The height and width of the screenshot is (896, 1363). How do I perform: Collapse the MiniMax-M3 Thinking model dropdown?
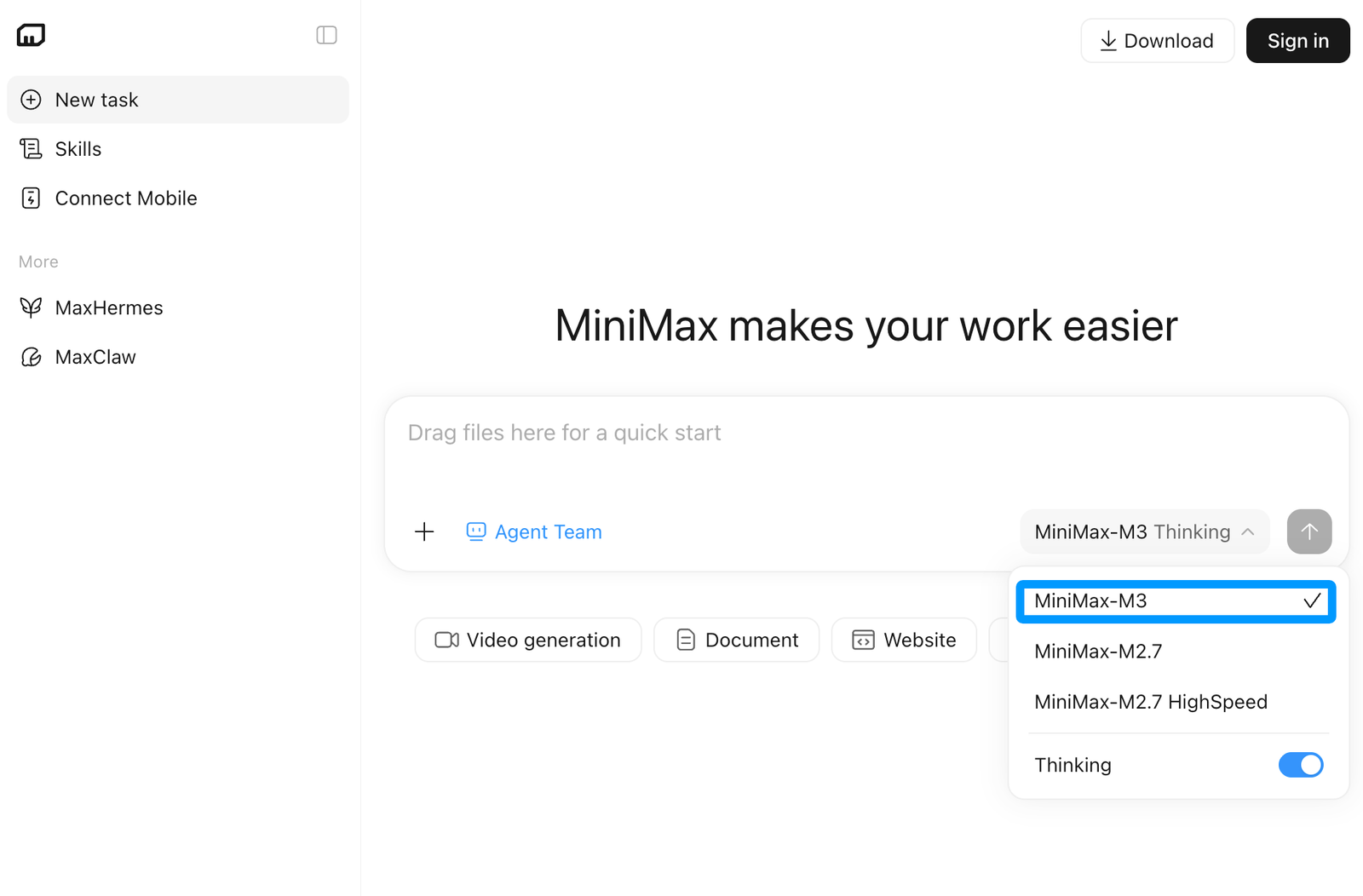(x=1144, y=532)
